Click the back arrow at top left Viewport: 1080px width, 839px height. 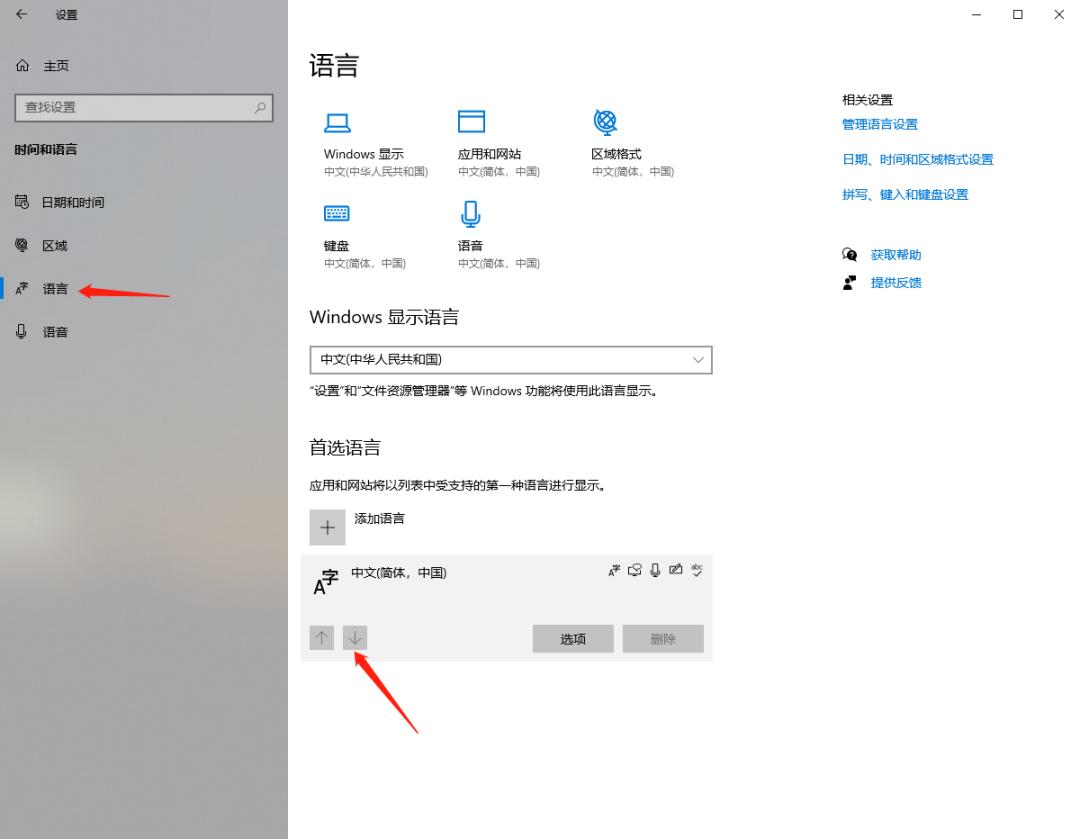(20, 15)
